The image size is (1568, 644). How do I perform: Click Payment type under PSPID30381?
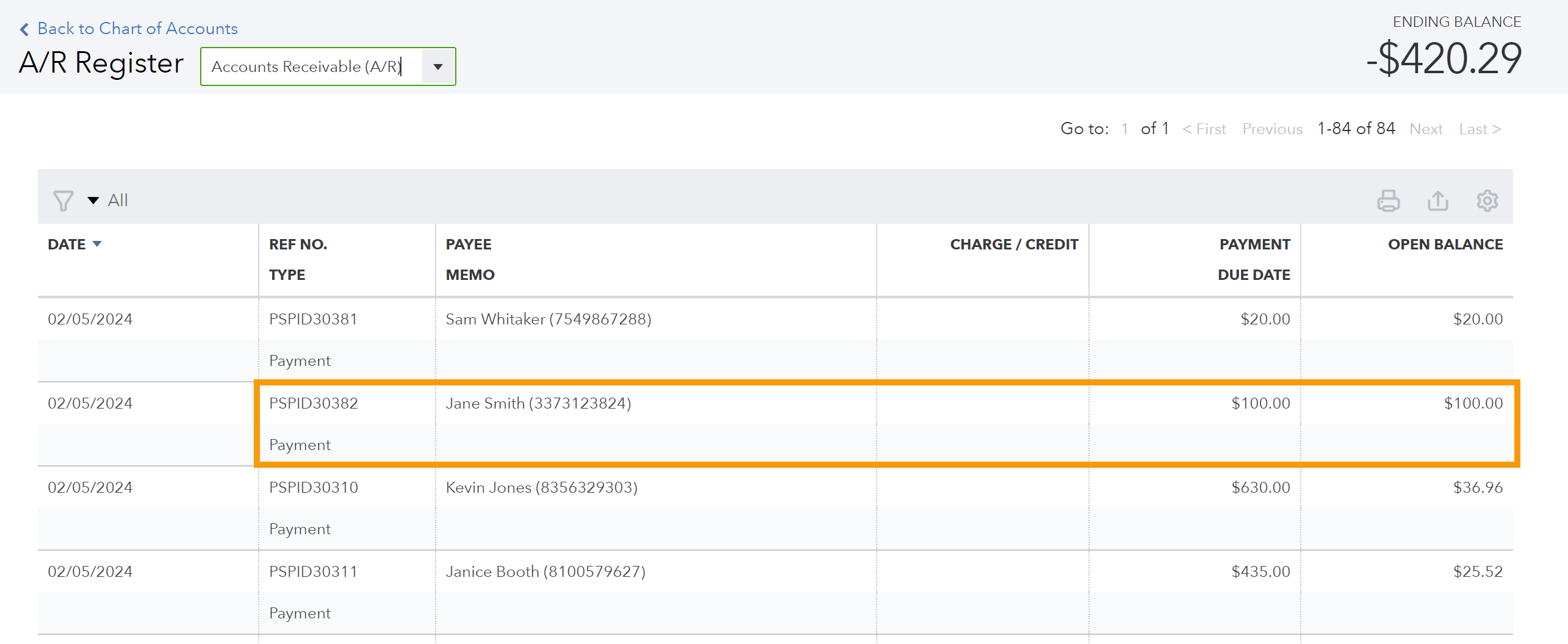coord(300,361)
